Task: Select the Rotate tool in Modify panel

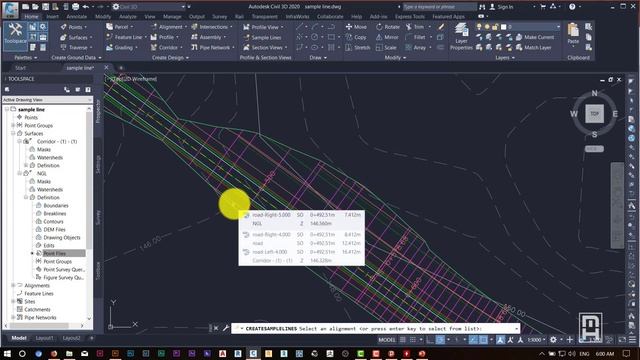Action: point(388,27)
